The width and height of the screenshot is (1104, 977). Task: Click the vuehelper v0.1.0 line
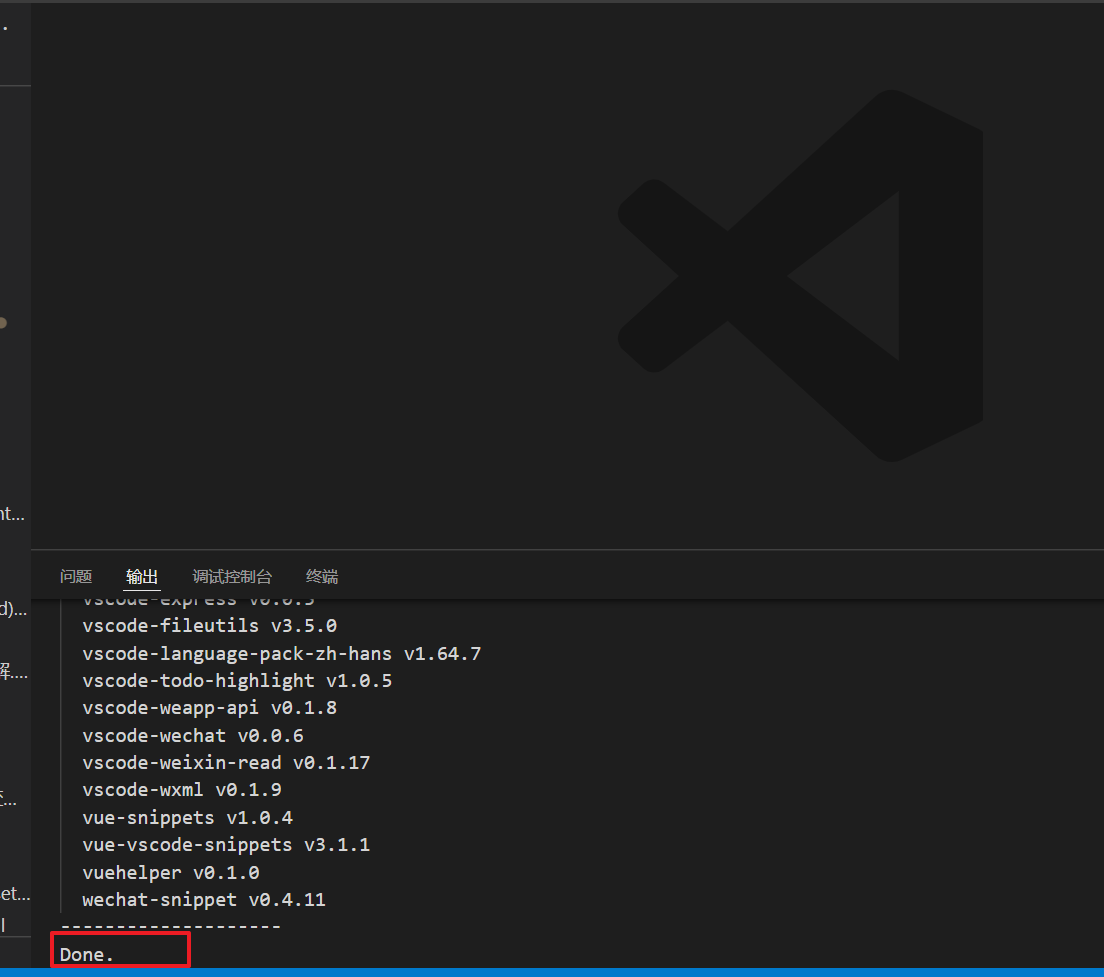(171, 873)
